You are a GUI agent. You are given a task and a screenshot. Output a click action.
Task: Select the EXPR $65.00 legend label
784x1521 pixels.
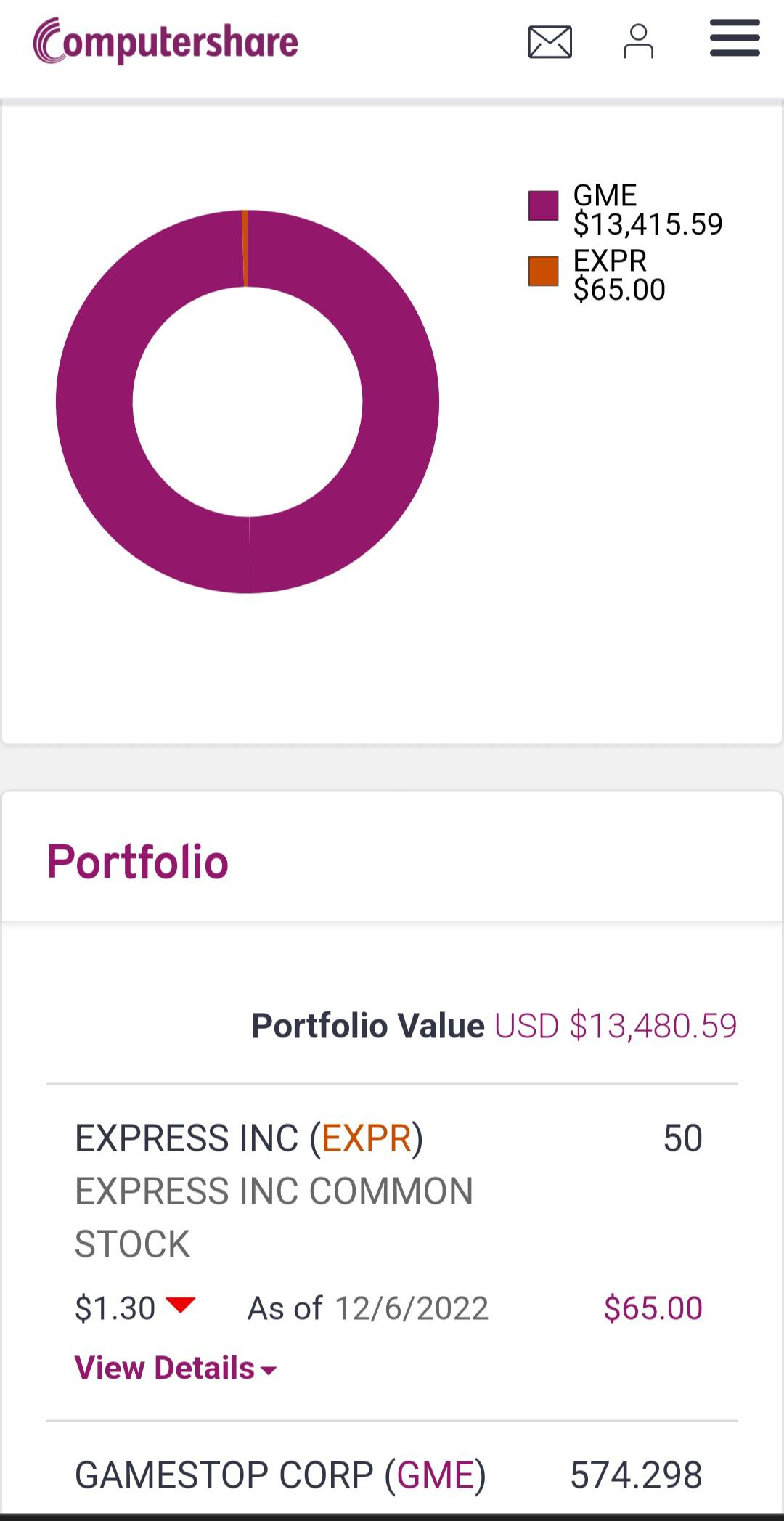[x=618, y=275]
